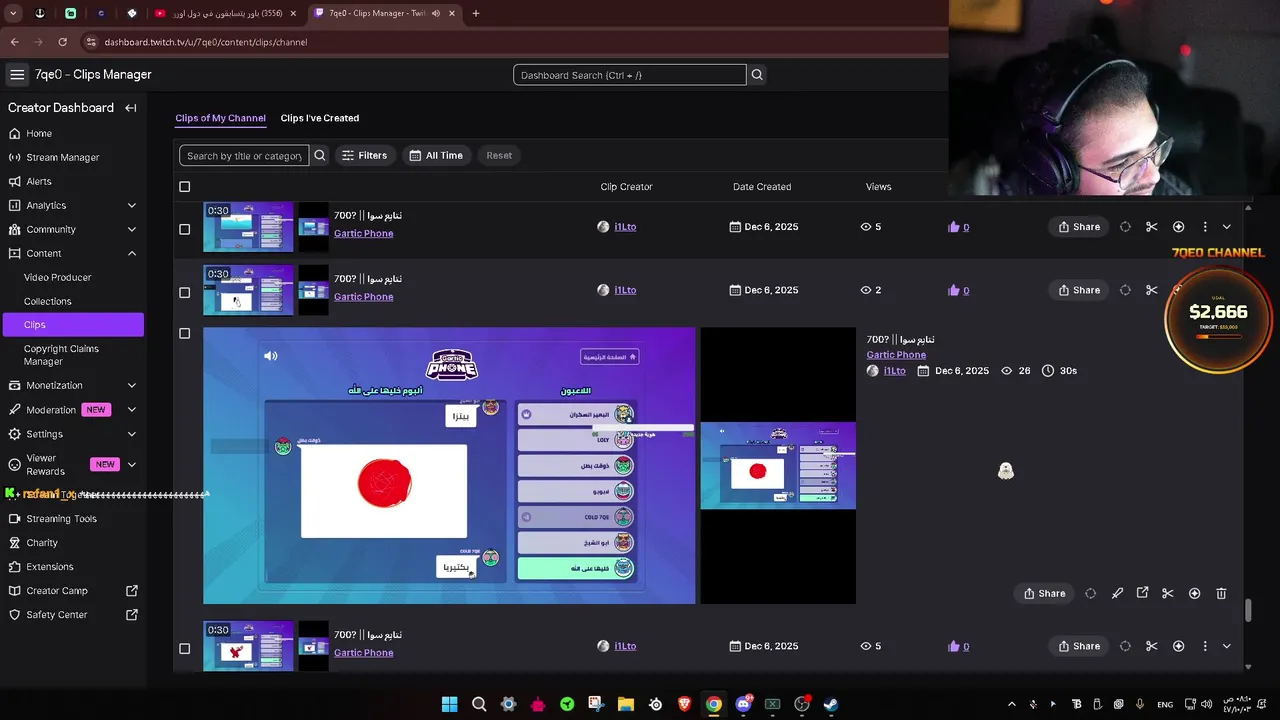The width and height of the screenshot is (1280, 720).
Task: Click the magnifier beside the clip title search
Action: (320, 155)
